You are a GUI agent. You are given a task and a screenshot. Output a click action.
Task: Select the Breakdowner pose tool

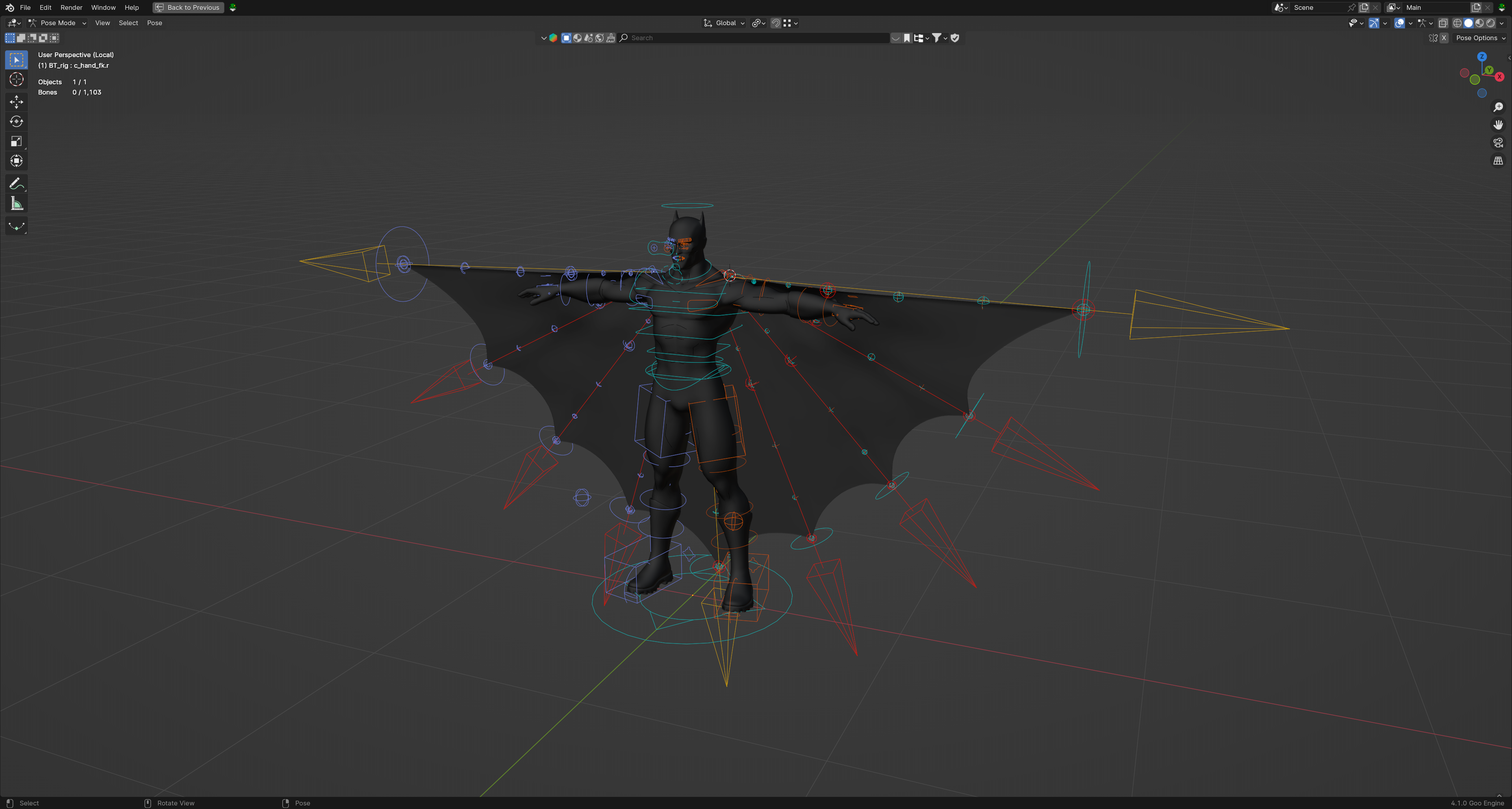17,226
